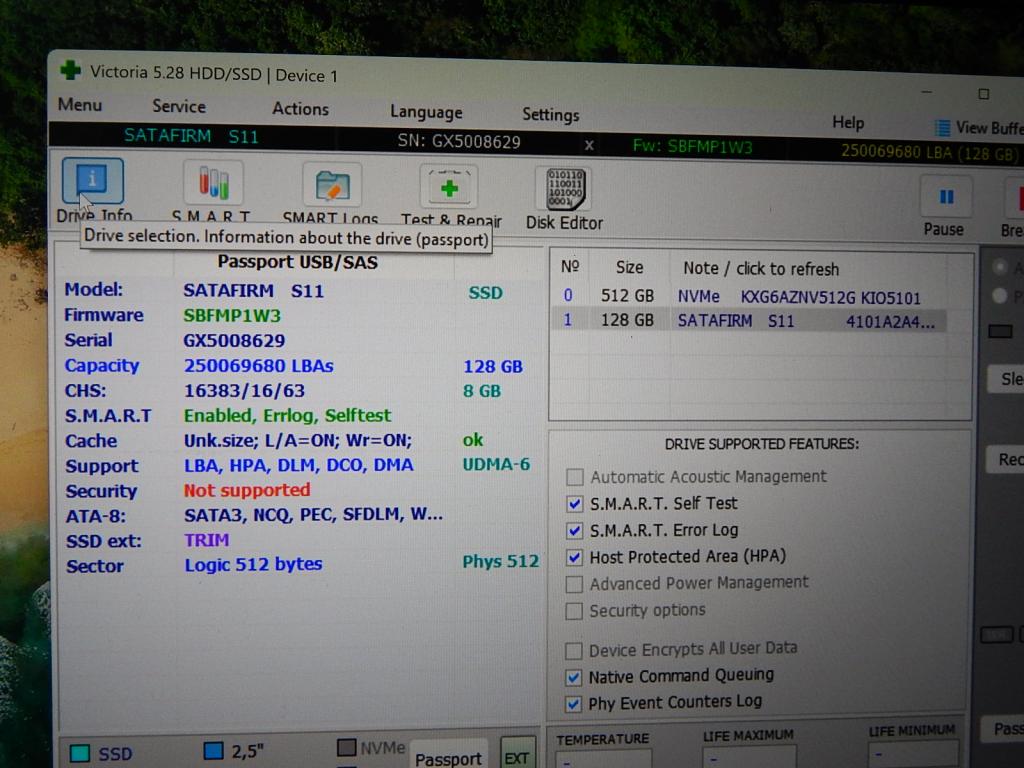The height and width of the screenshot is (768, 1024).
Task: Click the Fw: SBFMP1W3 header text
Action: [692, 146]
